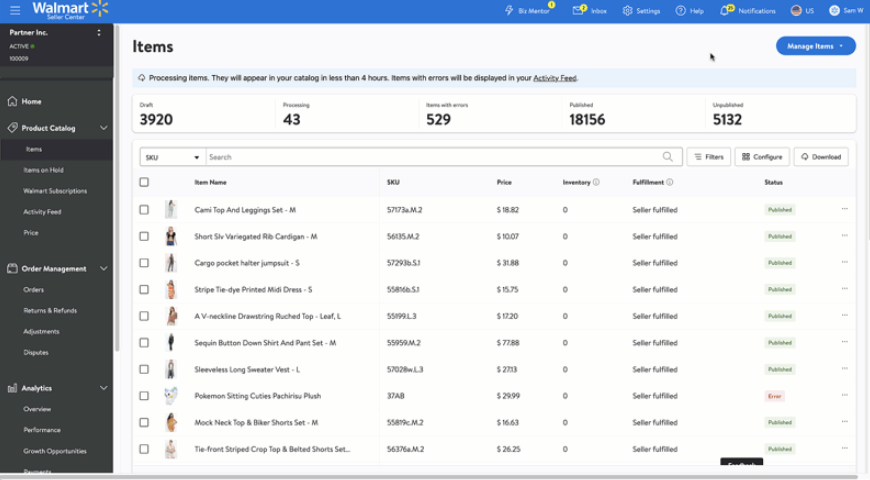Click the search magnifier icon
This screenshot has width=870, height=480.
(x=667, y=157)
